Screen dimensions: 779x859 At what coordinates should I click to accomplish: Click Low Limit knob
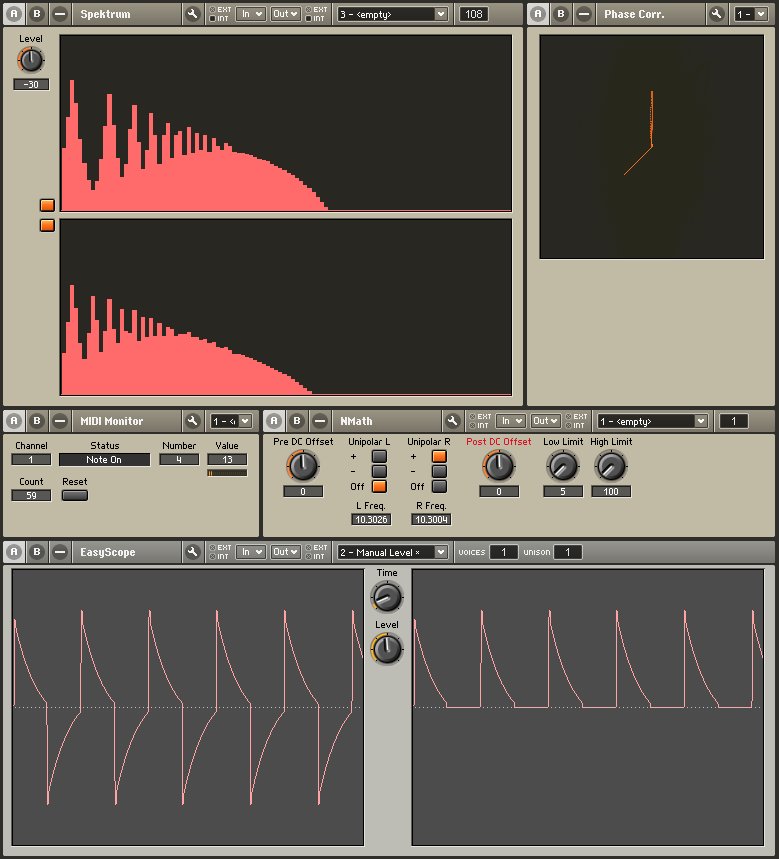563,466
